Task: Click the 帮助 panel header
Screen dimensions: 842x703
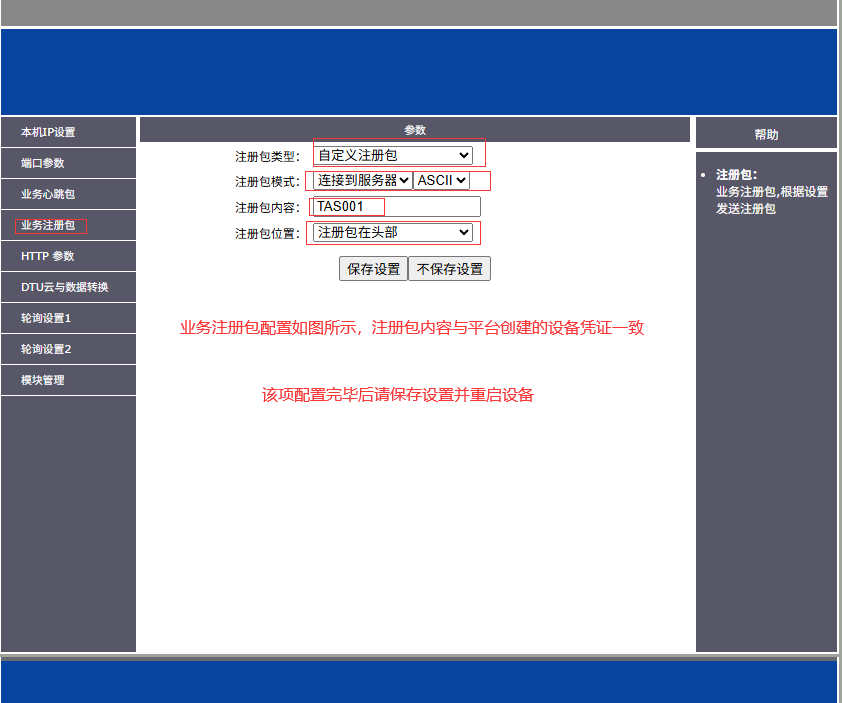Action: 766,134
